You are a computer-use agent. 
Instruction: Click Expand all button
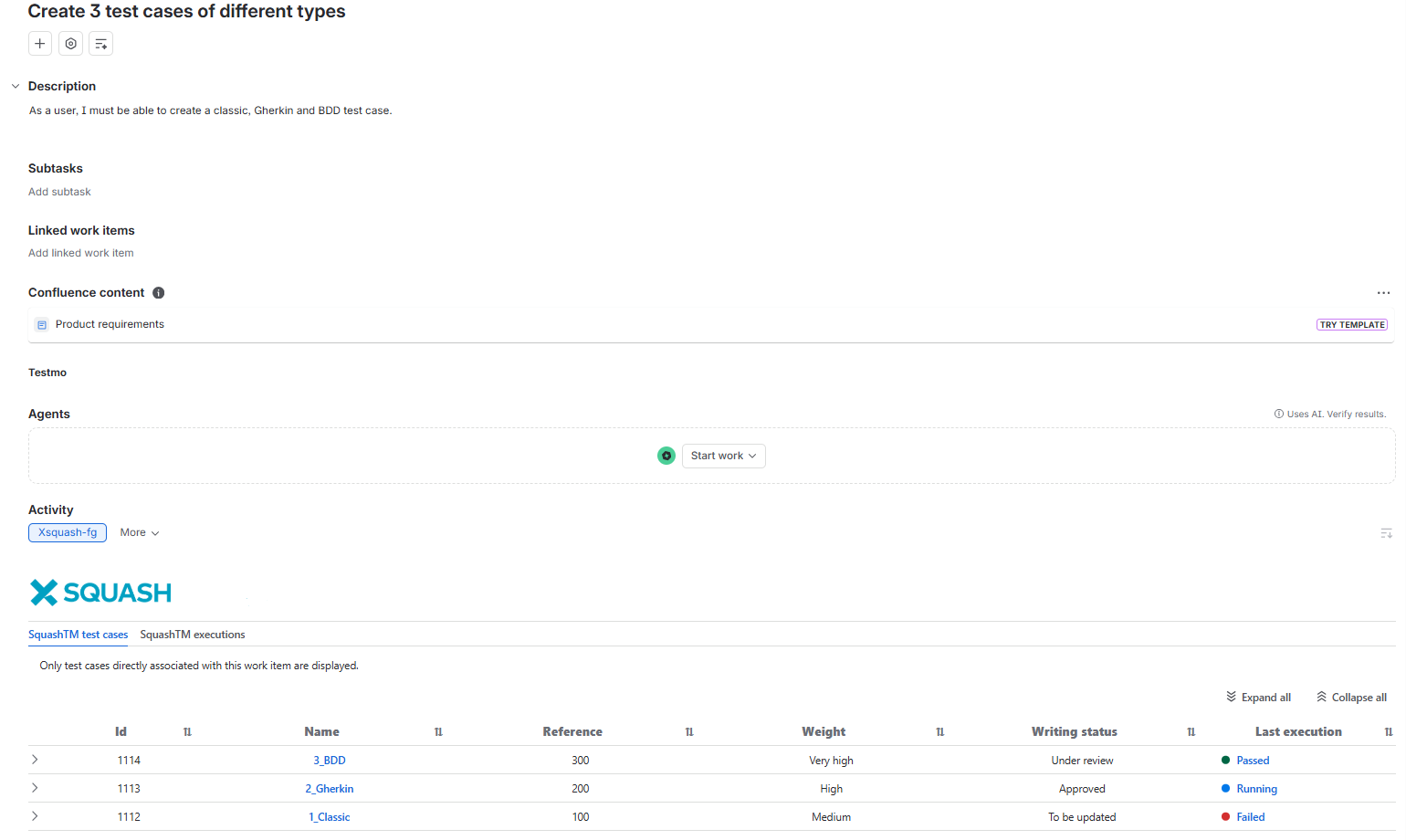point(1258,698)
